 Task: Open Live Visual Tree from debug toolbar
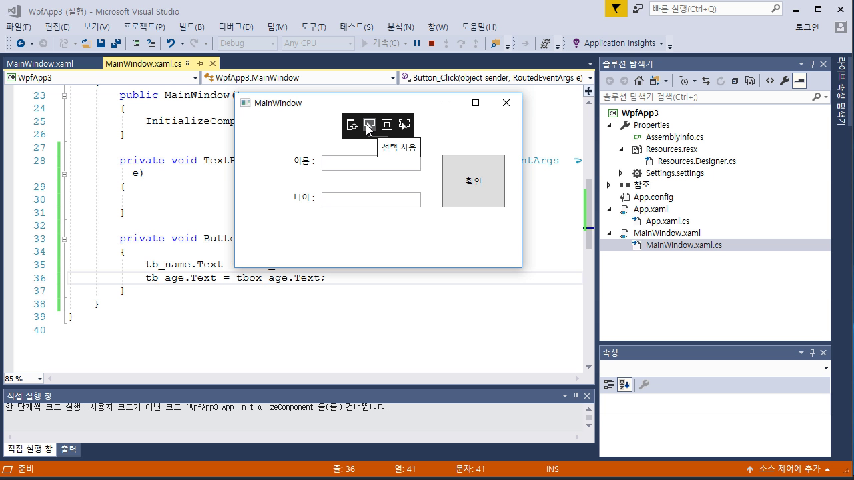pos(352,125)
